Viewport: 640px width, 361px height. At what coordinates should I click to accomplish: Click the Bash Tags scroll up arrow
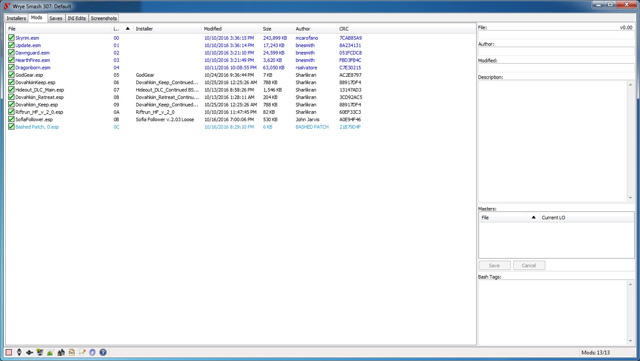point(631,284)
